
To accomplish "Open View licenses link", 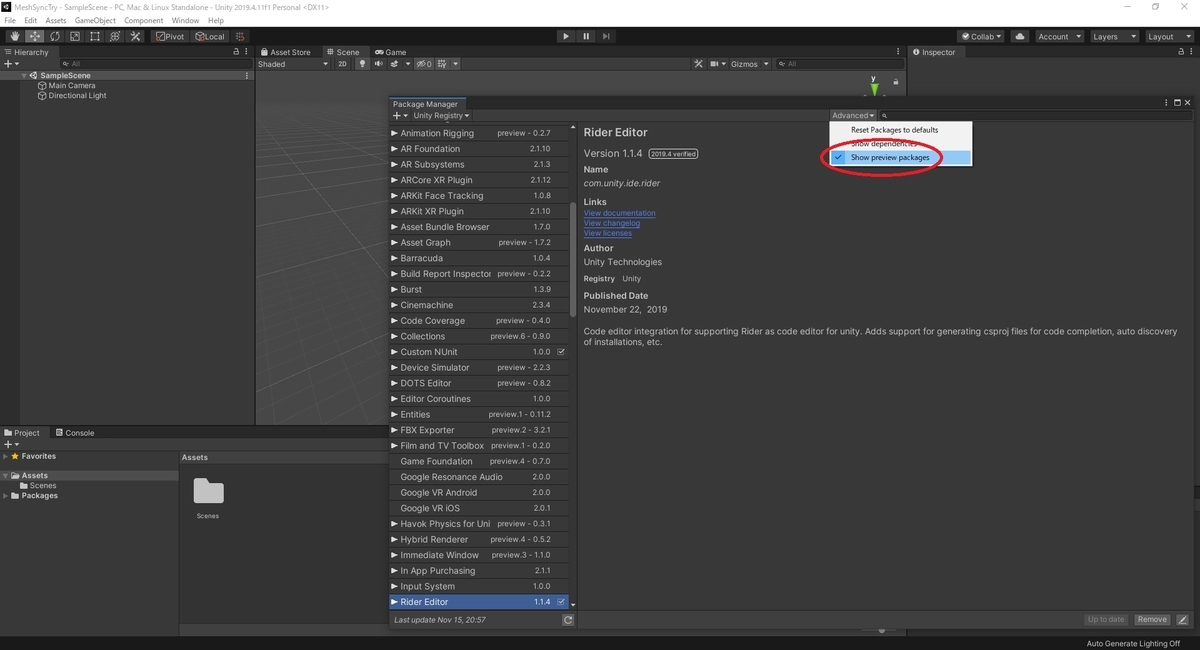I will pyautogui.click(x=608, y=233).
